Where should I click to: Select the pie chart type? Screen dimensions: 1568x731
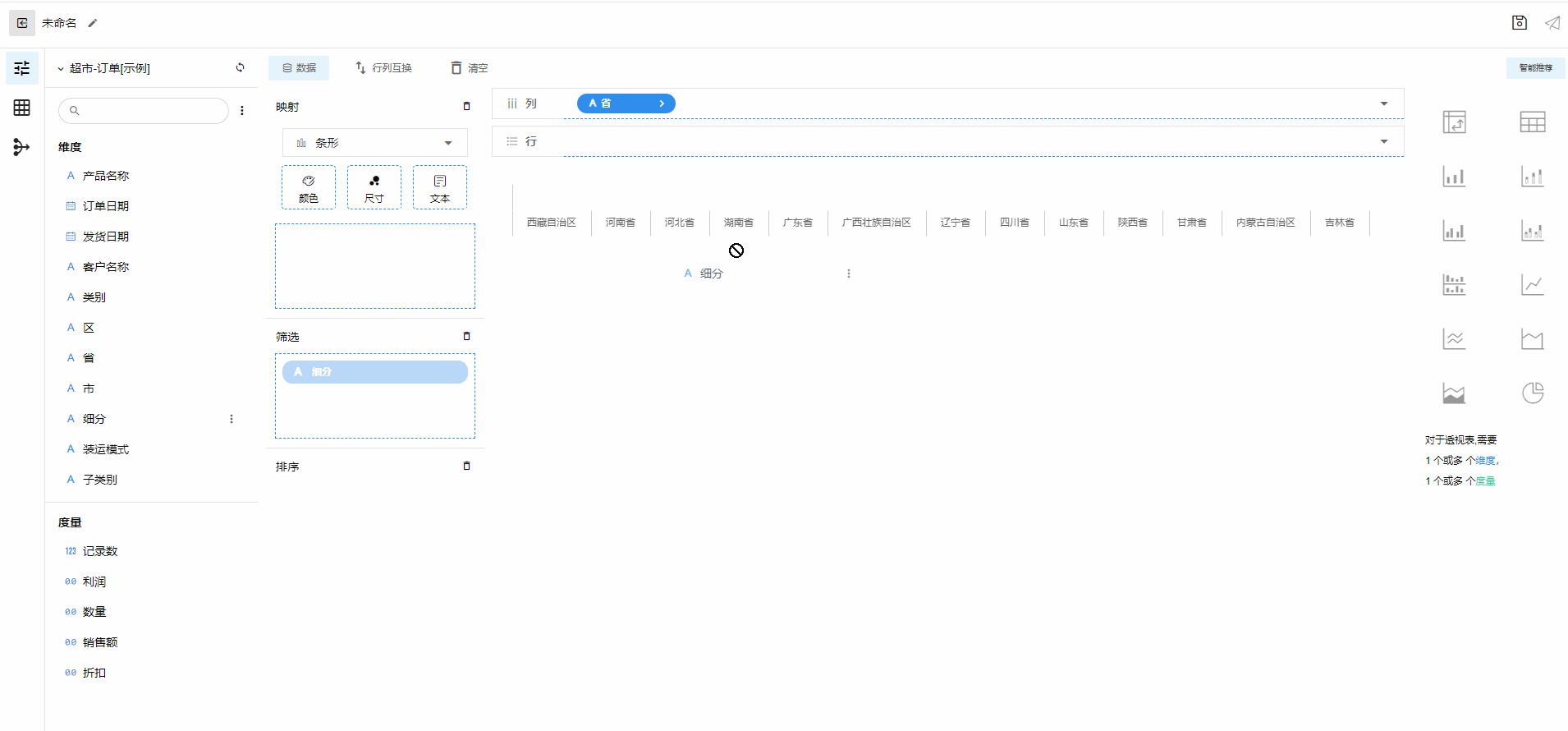tap(1533, 393)
